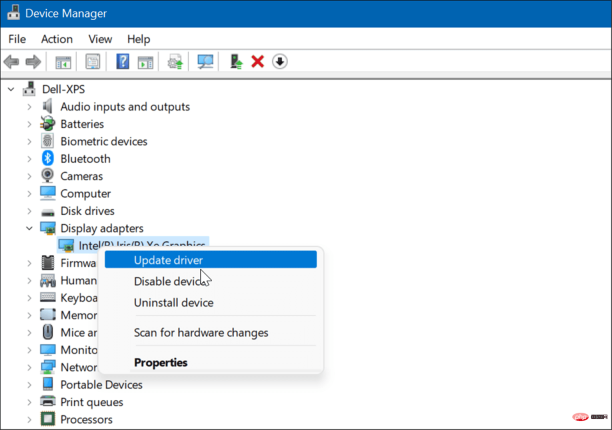Select the Audio inputs and outputs label
Viewport: 612px width, 430px height.
click(125, 107)
